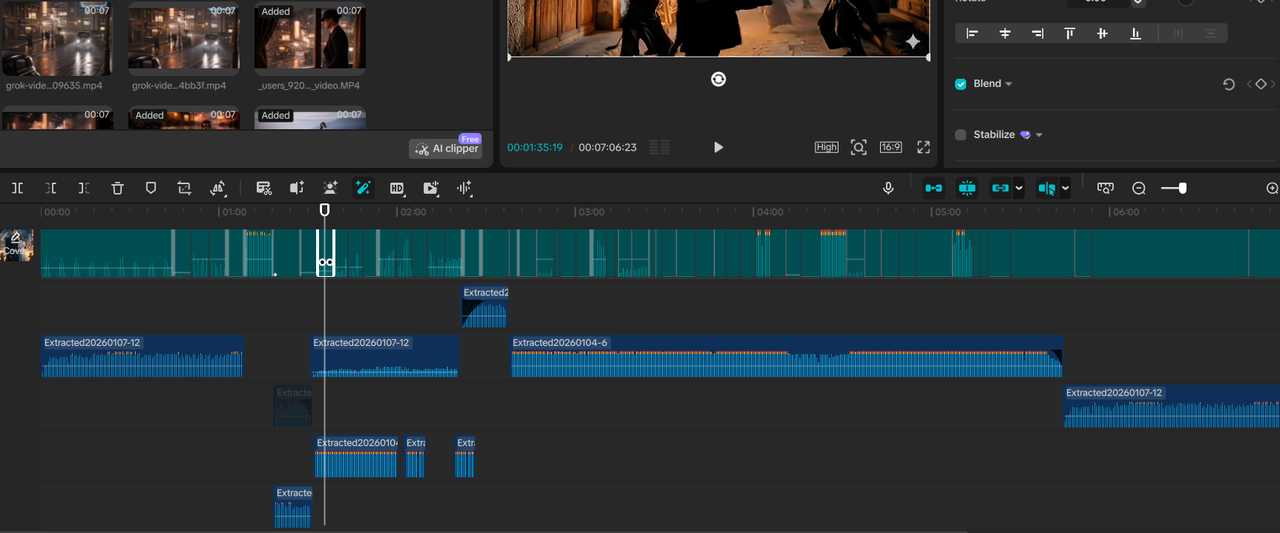Click the AI video generate icon

click(430, 188)
